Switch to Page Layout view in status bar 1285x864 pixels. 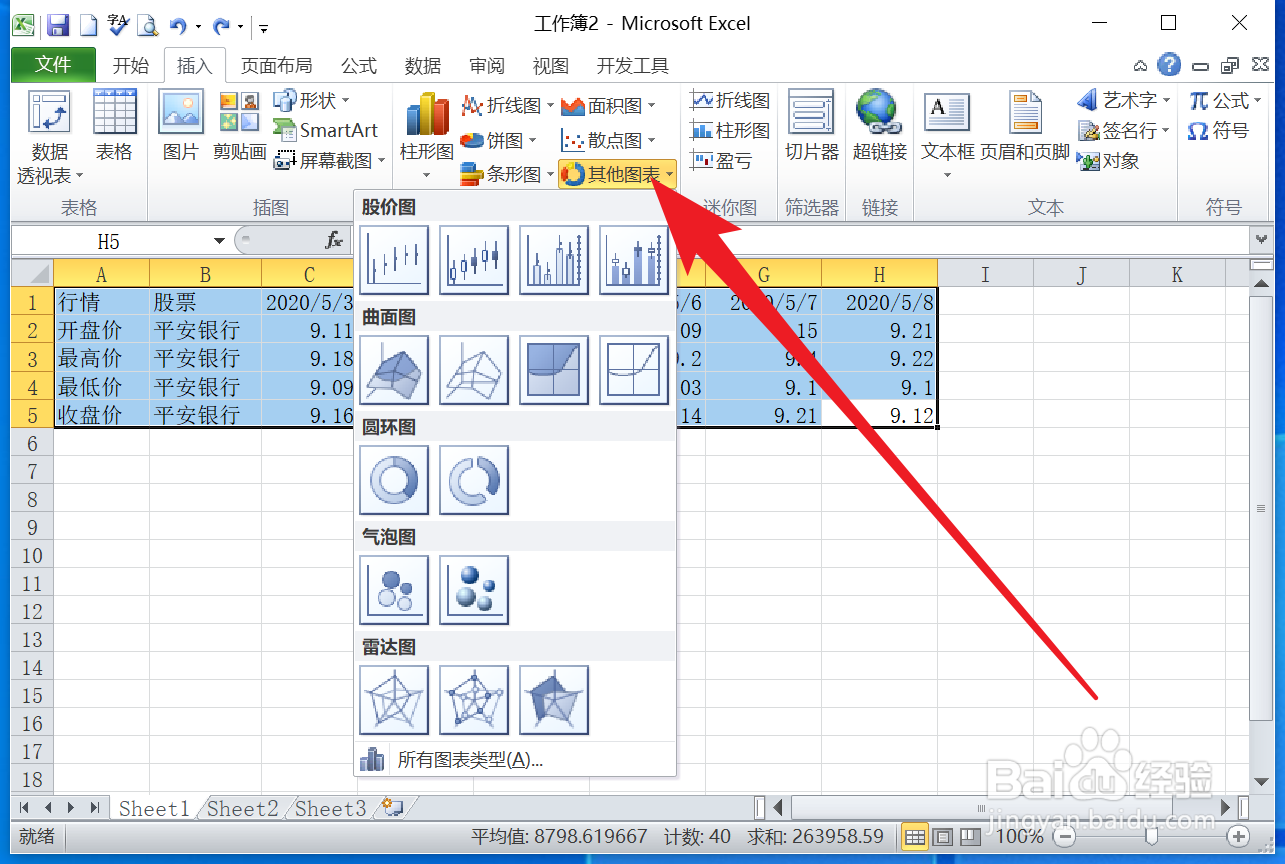pos(942,836)
